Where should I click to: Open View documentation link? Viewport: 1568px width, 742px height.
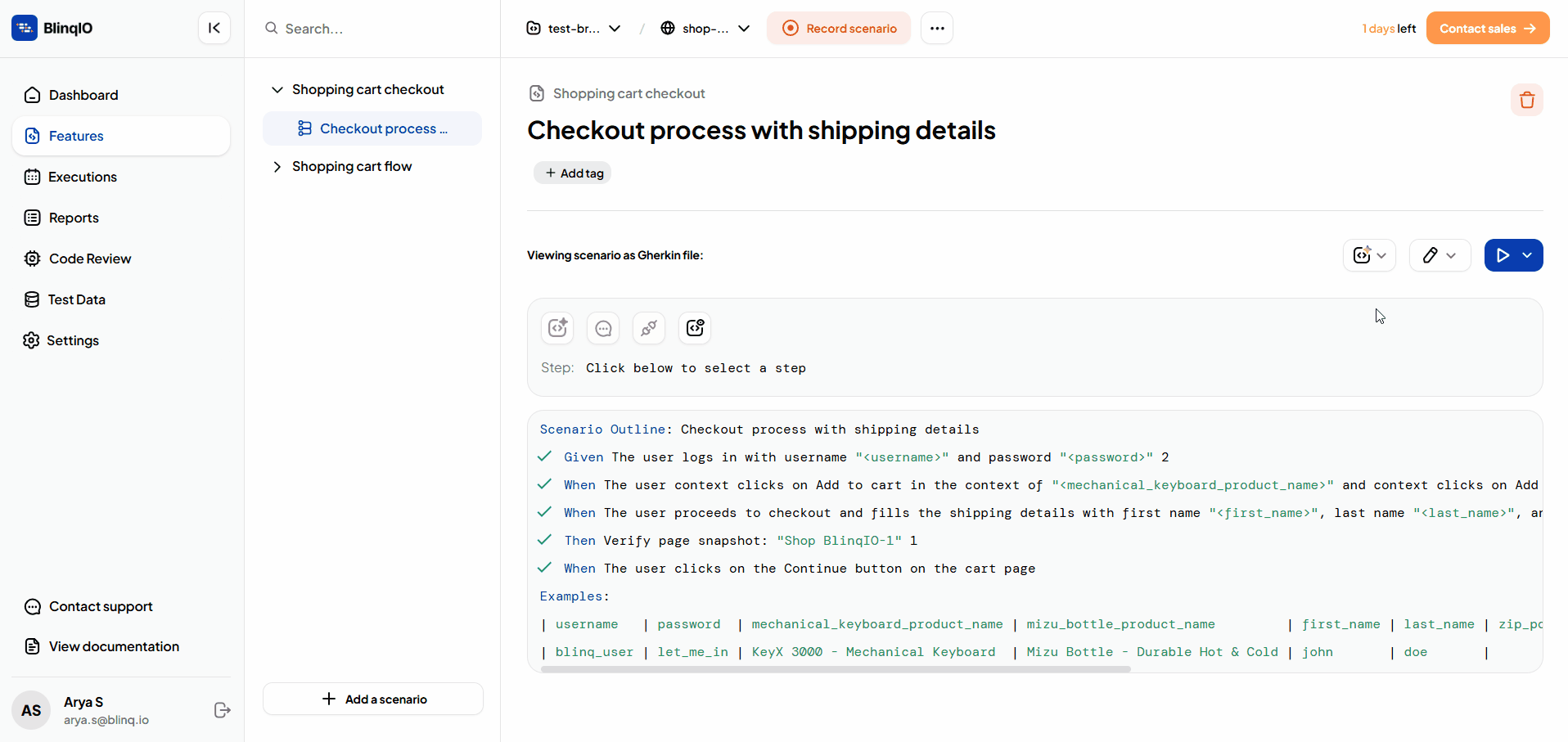[101, 646]
